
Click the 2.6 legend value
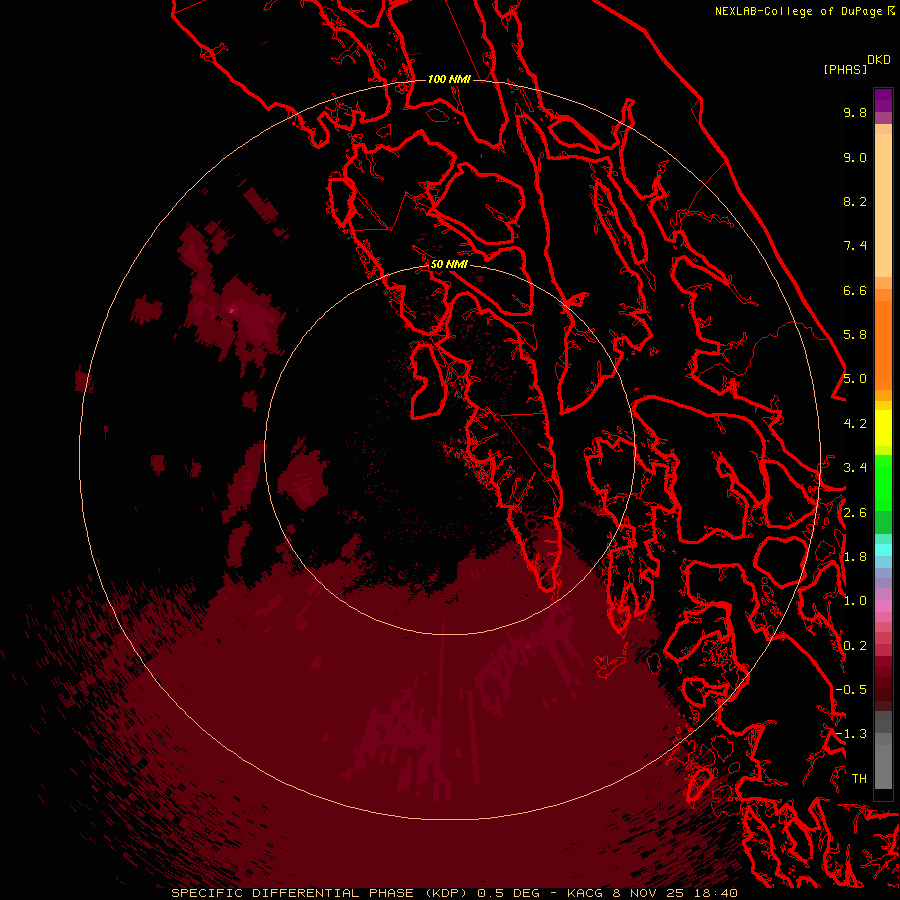coord(855,513)
